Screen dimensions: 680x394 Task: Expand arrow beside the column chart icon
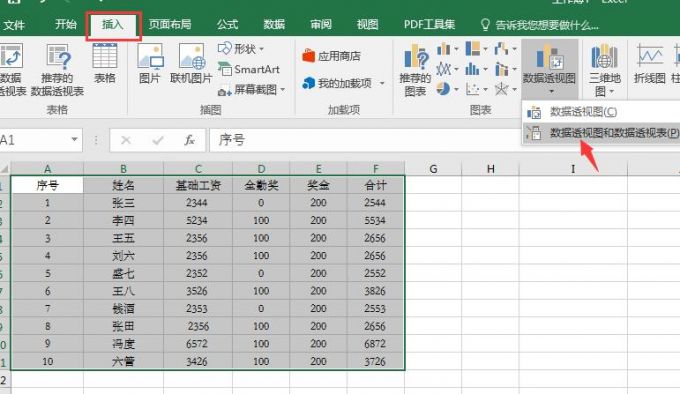pyautogui.click(x=456, y=49)
